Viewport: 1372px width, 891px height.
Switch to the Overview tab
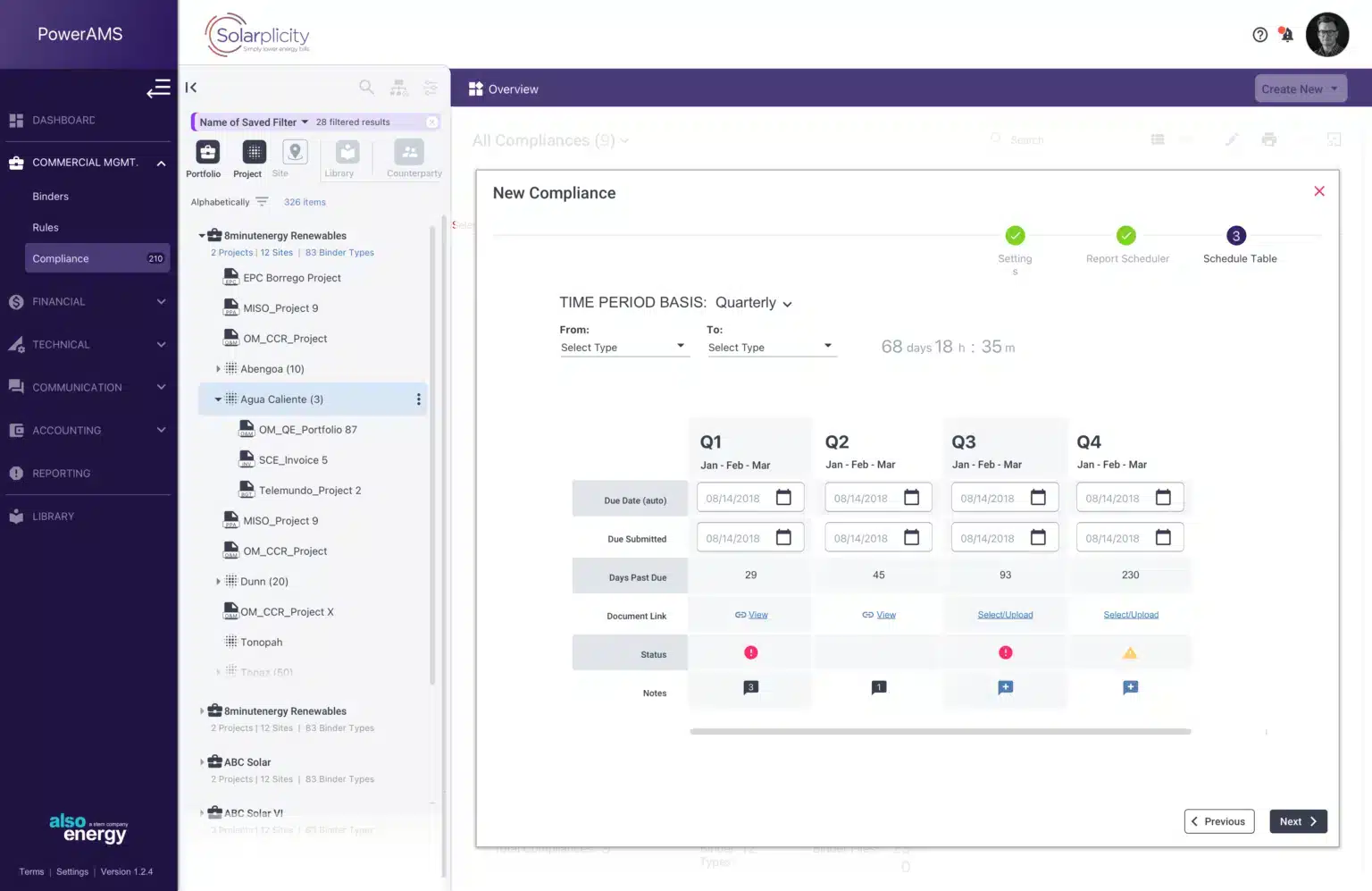[503, 88]
